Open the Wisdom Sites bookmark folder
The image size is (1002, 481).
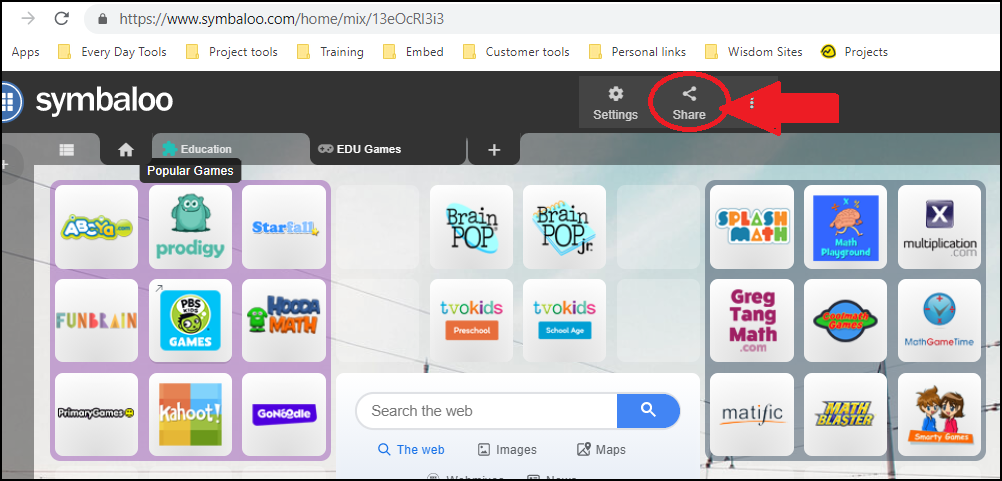click(x=753, y=52)
